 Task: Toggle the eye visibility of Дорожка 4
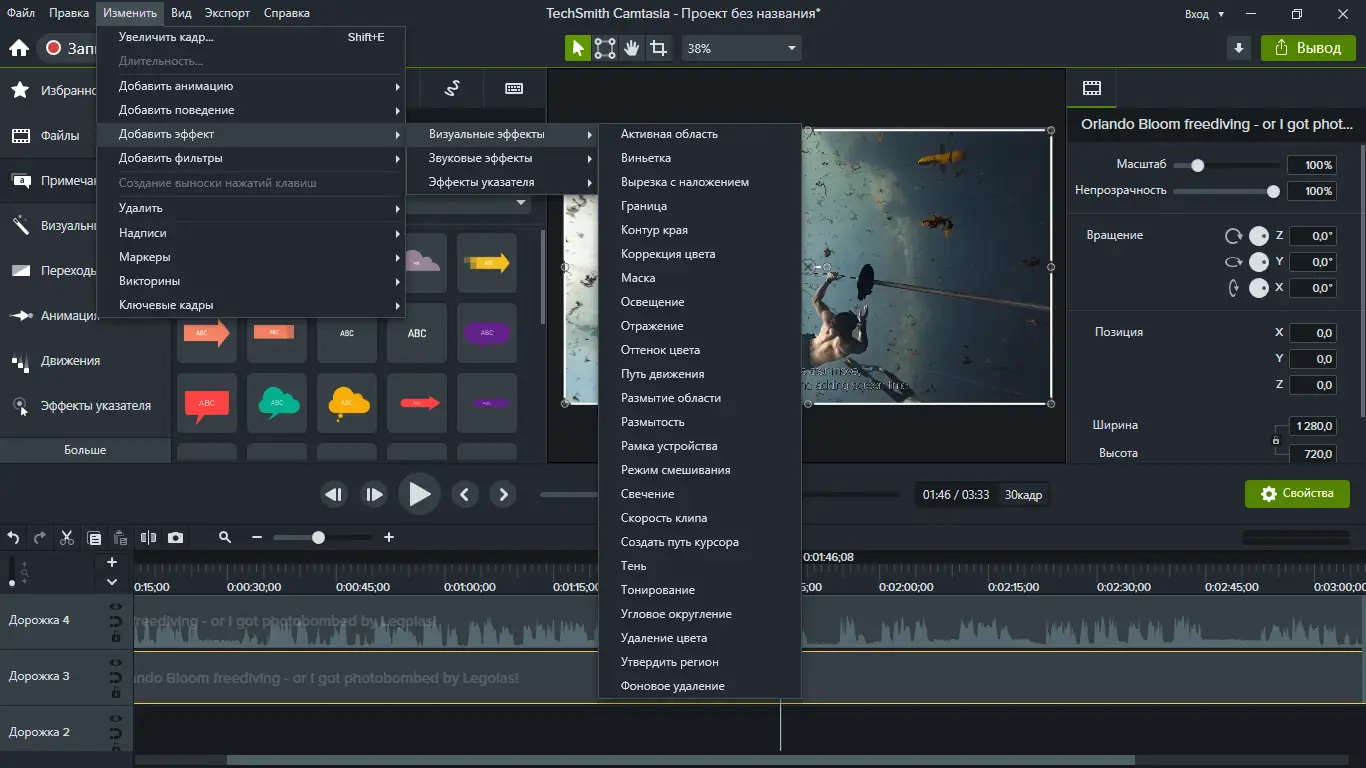tap(116, 606)
